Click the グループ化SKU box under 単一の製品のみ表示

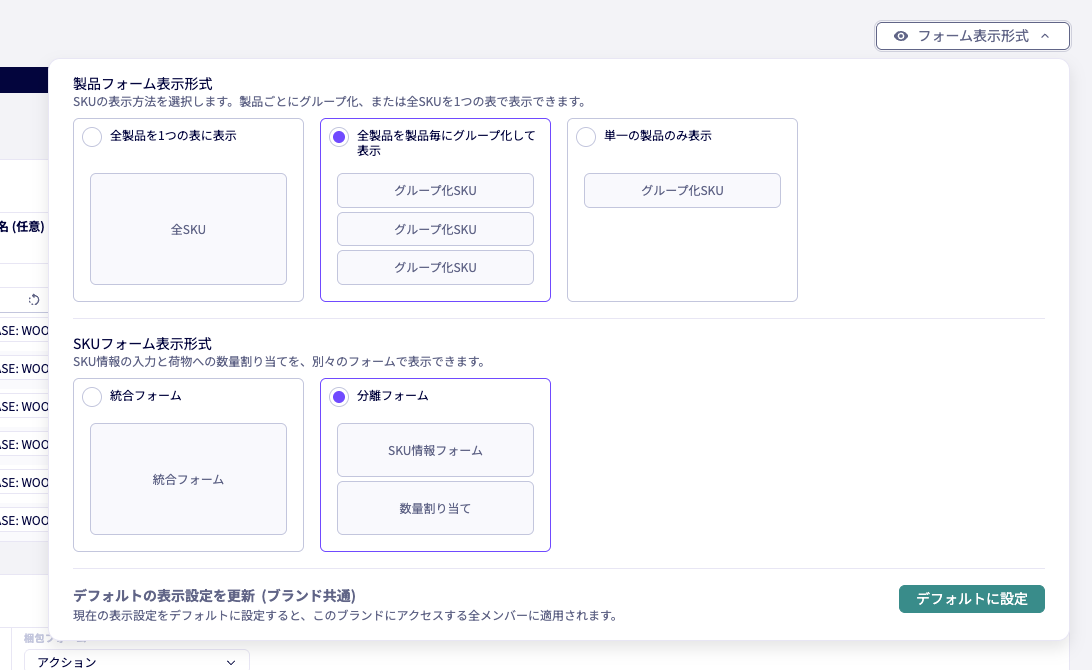(682, 190)
